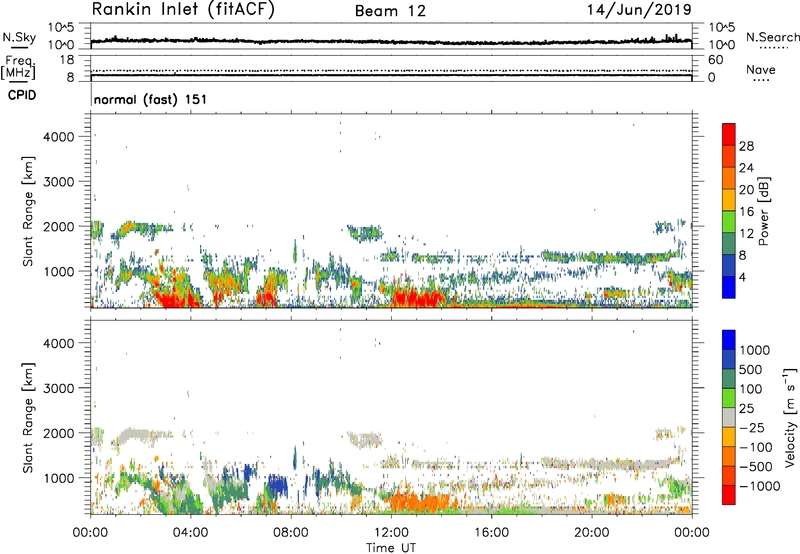Click the '-1000' tick on the Velocity colorbar
The height and width of the screenshot is (554, 800).
pyautogui.click(x=760, y=486)
